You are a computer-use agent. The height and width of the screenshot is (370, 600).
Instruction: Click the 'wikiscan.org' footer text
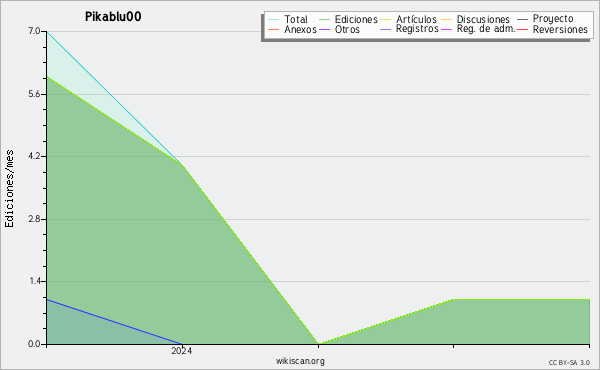click(x=300, y=361)
